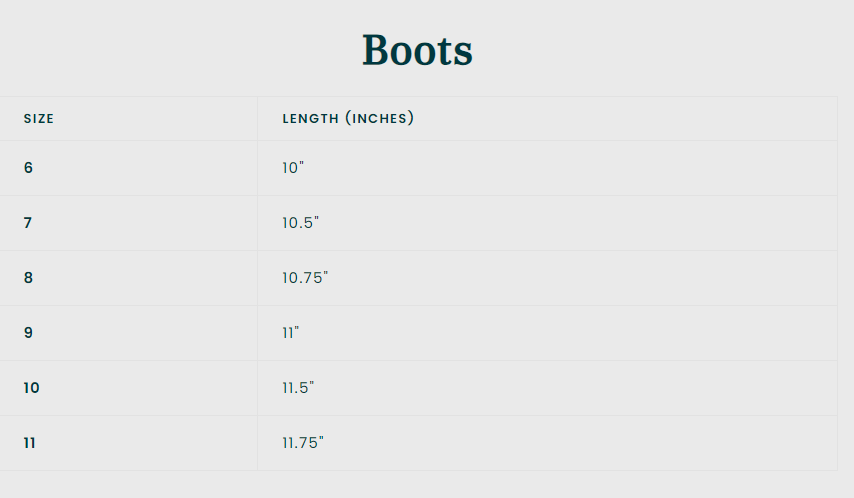Select size 11 in the table

pos(30,443)
